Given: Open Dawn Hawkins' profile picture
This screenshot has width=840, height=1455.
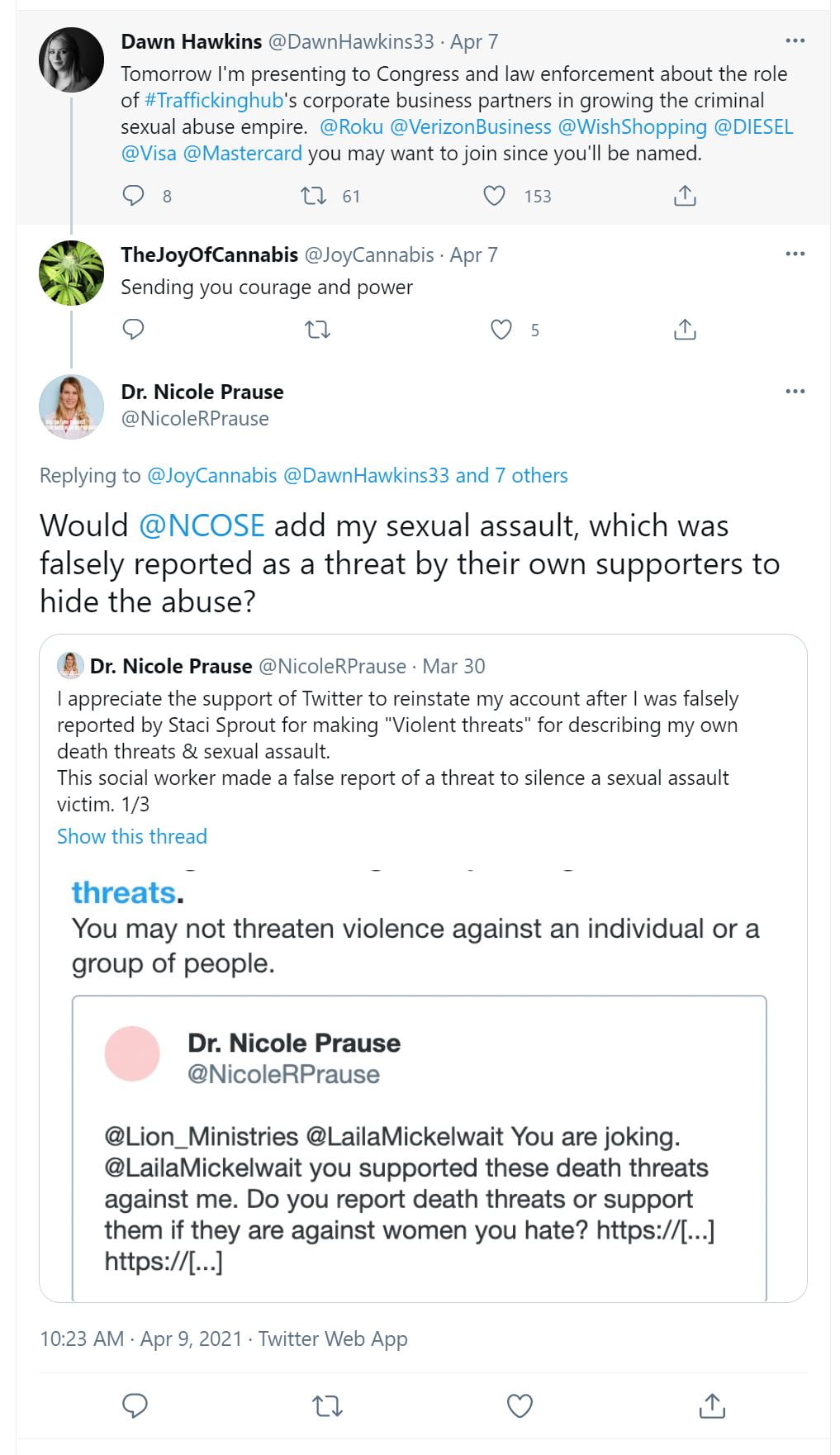Looking at the screenshot, I should click(71, 59).
